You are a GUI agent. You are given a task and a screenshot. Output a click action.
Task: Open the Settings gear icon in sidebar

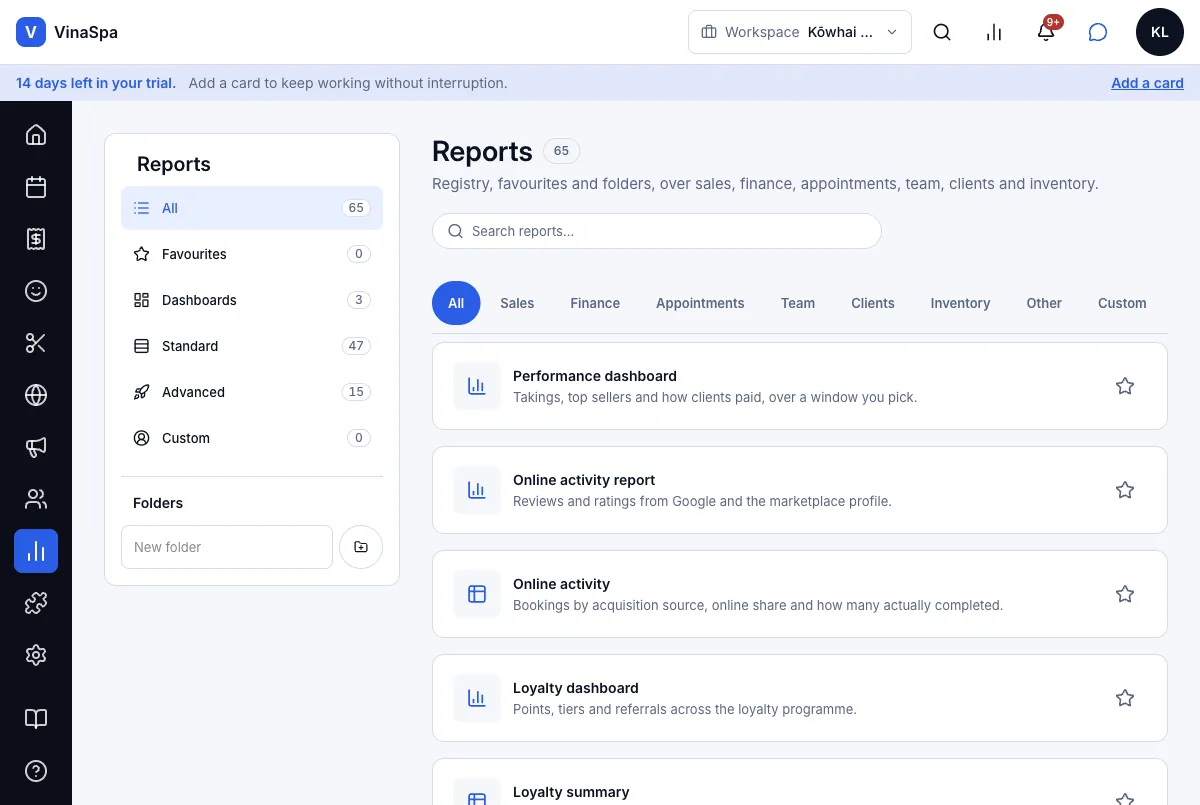36,655
